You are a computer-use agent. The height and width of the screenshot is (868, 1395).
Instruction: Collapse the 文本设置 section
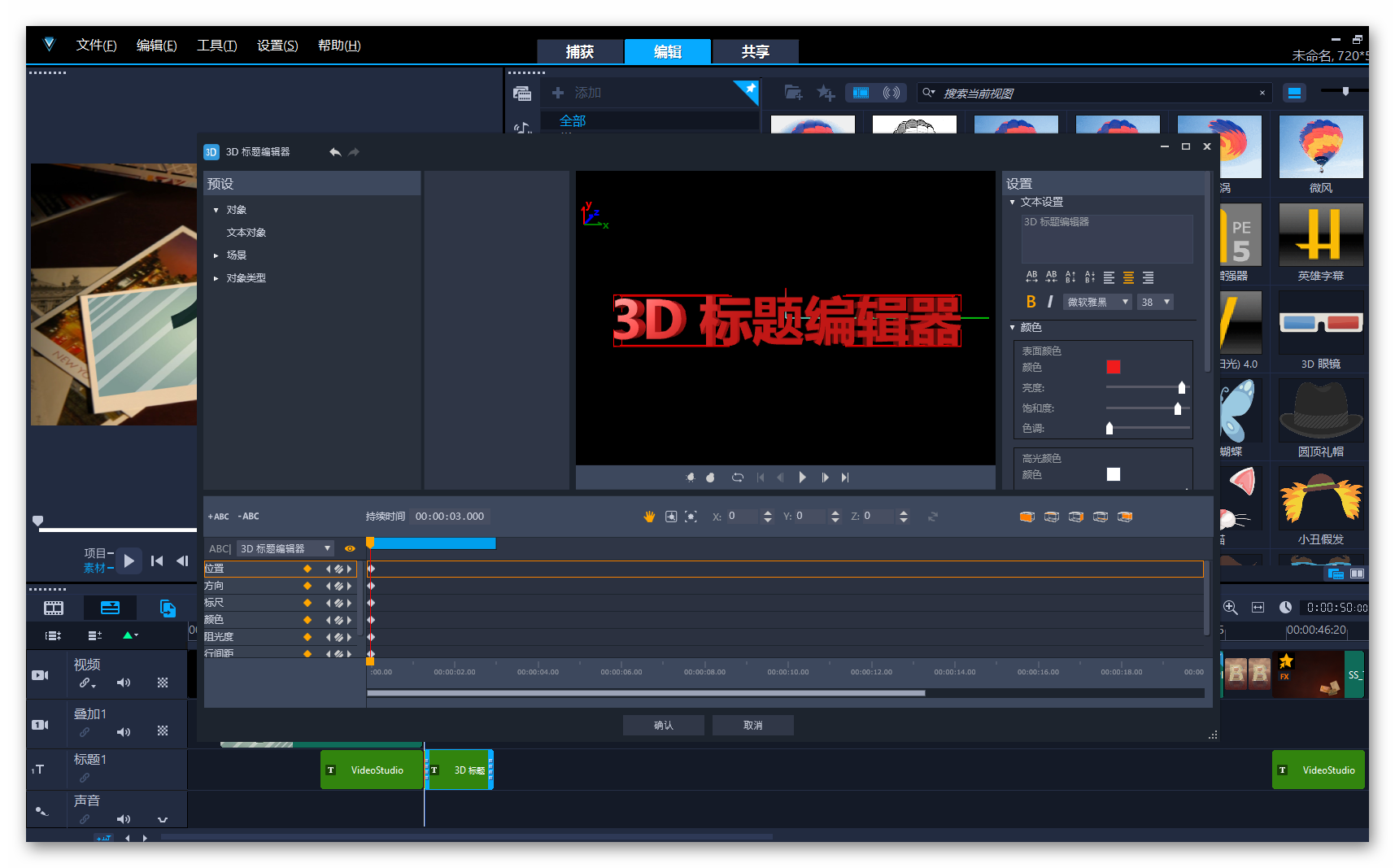[1013, 202]
